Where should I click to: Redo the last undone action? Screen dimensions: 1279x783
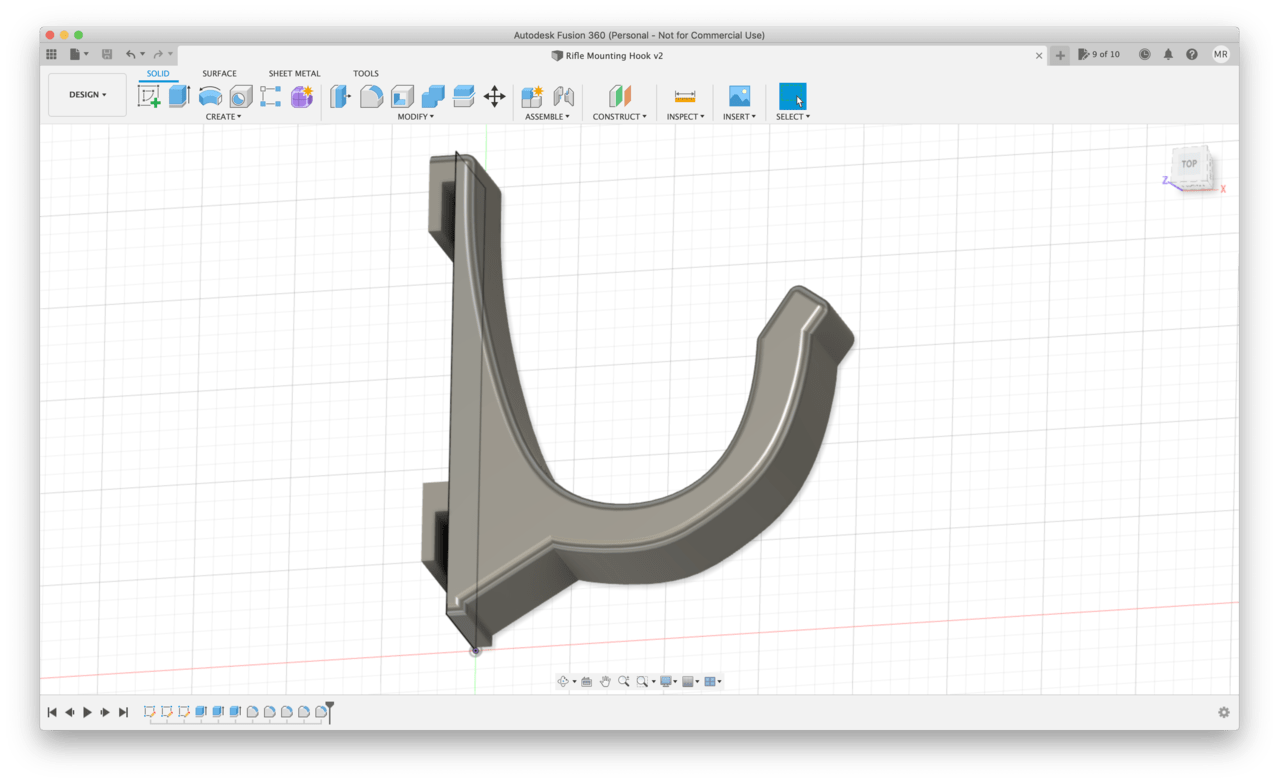pyautogui.click(x=158, y=55)
